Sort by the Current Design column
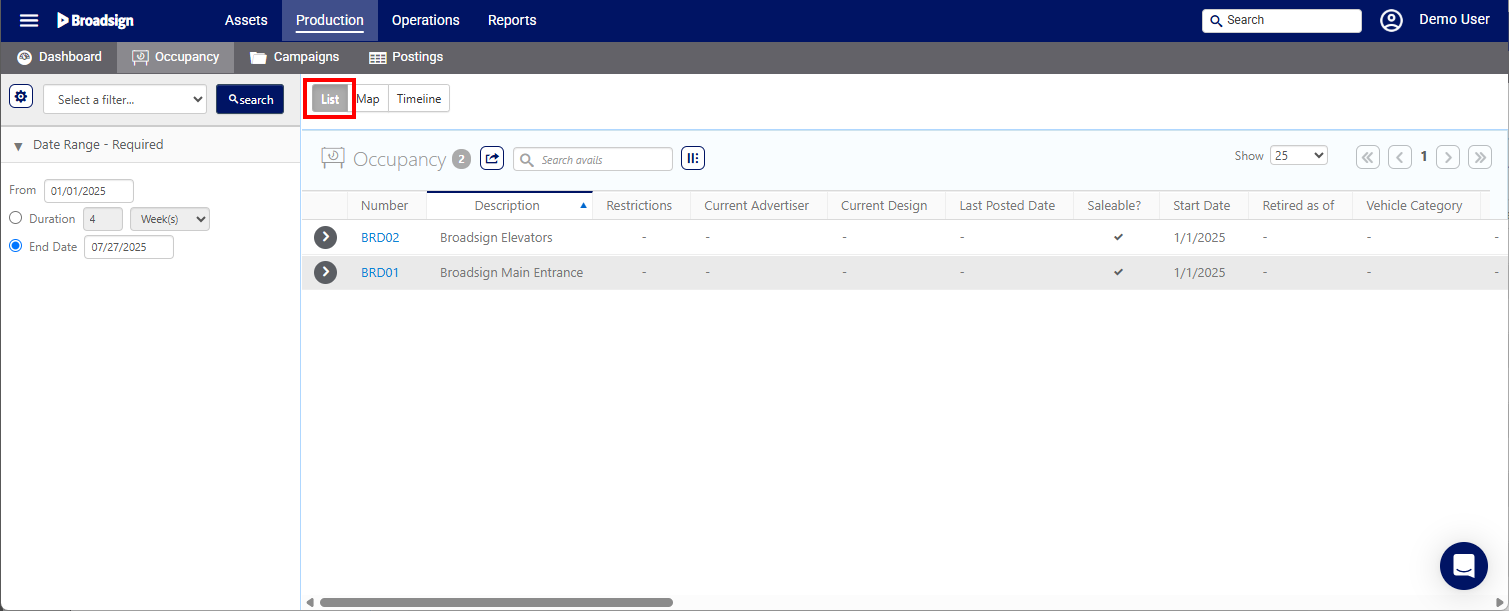 pyautogui.click(x=884, y=205)
